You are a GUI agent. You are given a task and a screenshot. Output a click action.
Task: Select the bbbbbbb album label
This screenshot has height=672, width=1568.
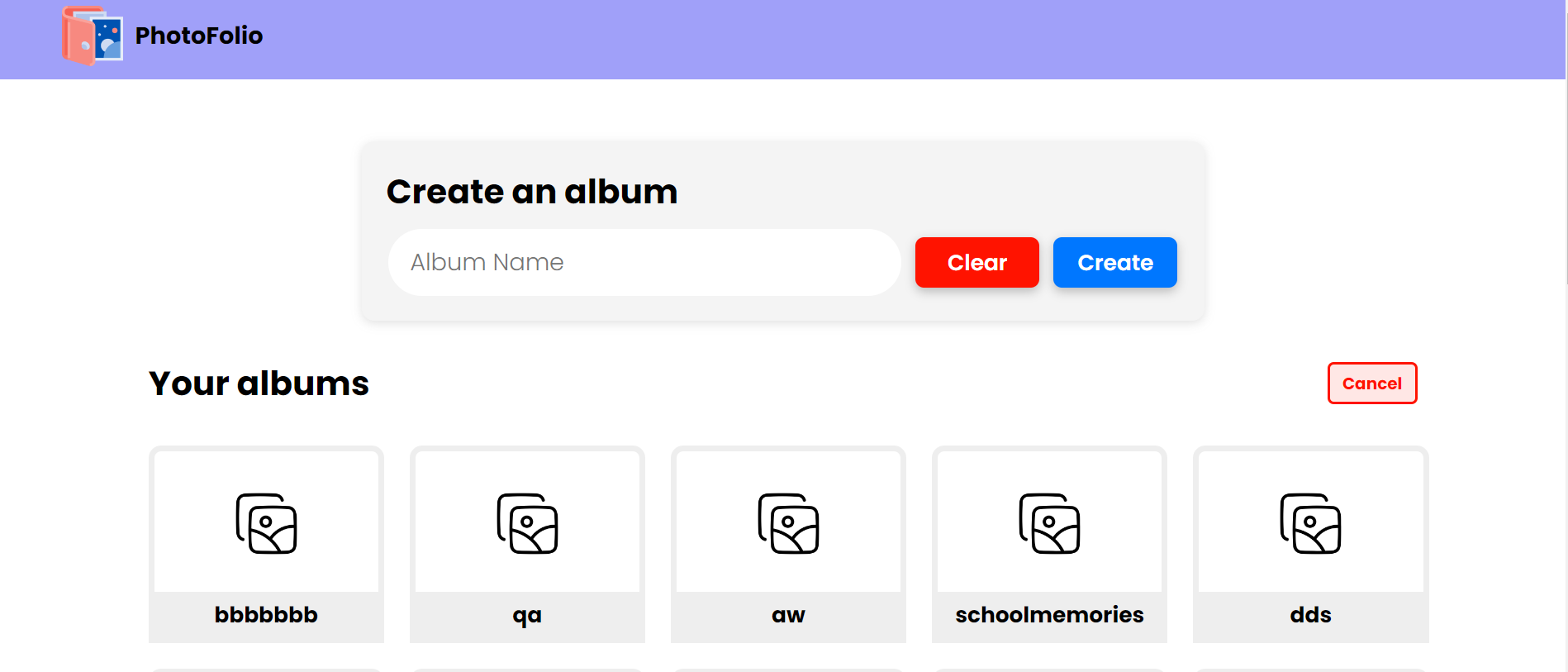point(266,615)
